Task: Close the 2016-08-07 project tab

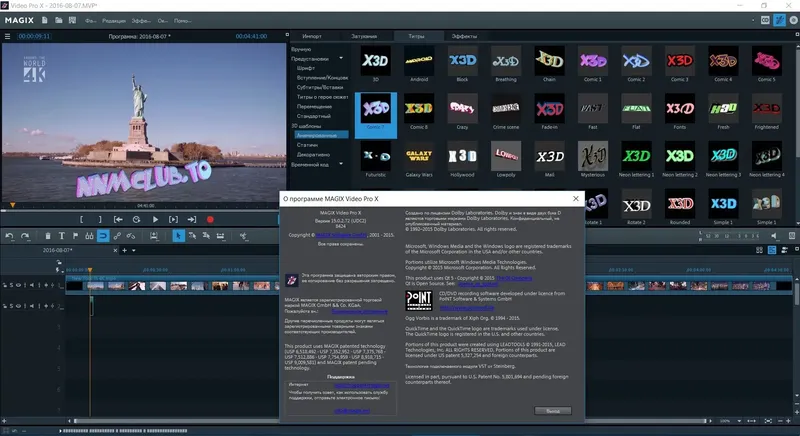Action: 115,250
